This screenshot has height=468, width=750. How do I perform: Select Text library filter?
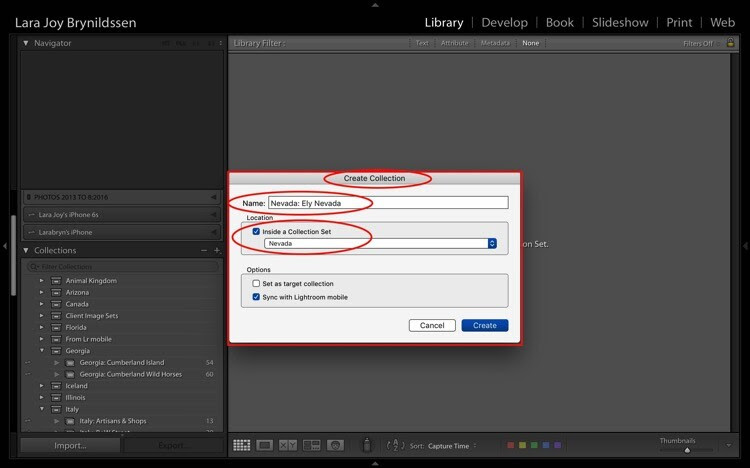coord(422,43)
